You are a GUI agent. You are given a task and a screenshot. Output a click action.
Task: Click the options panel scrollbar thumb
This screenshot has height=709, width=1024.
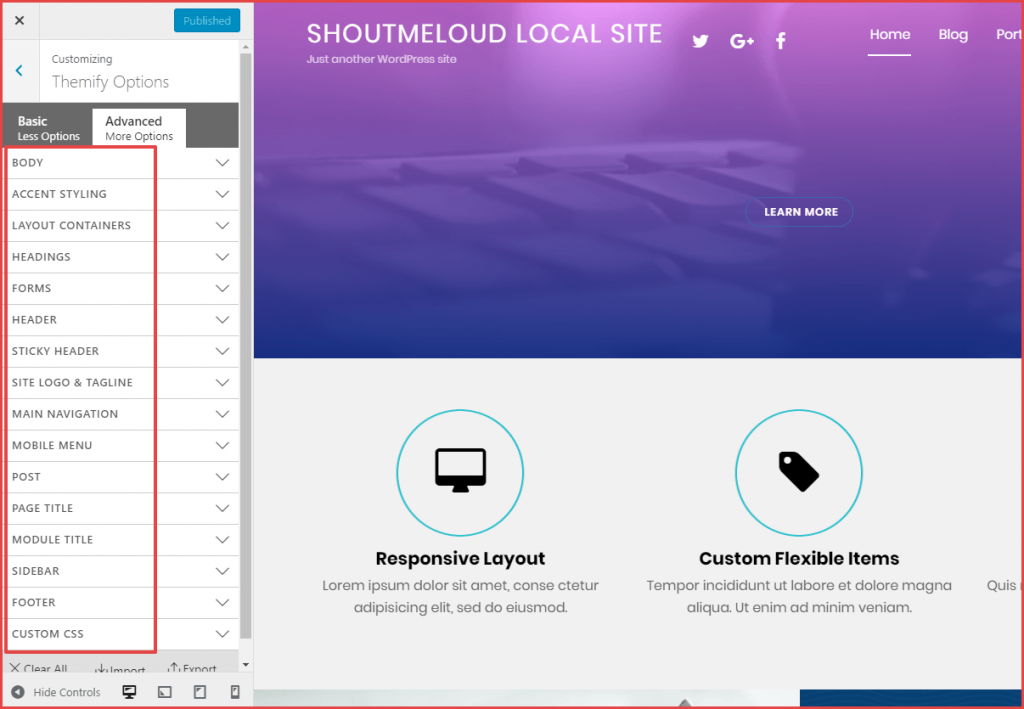(246, 346)
